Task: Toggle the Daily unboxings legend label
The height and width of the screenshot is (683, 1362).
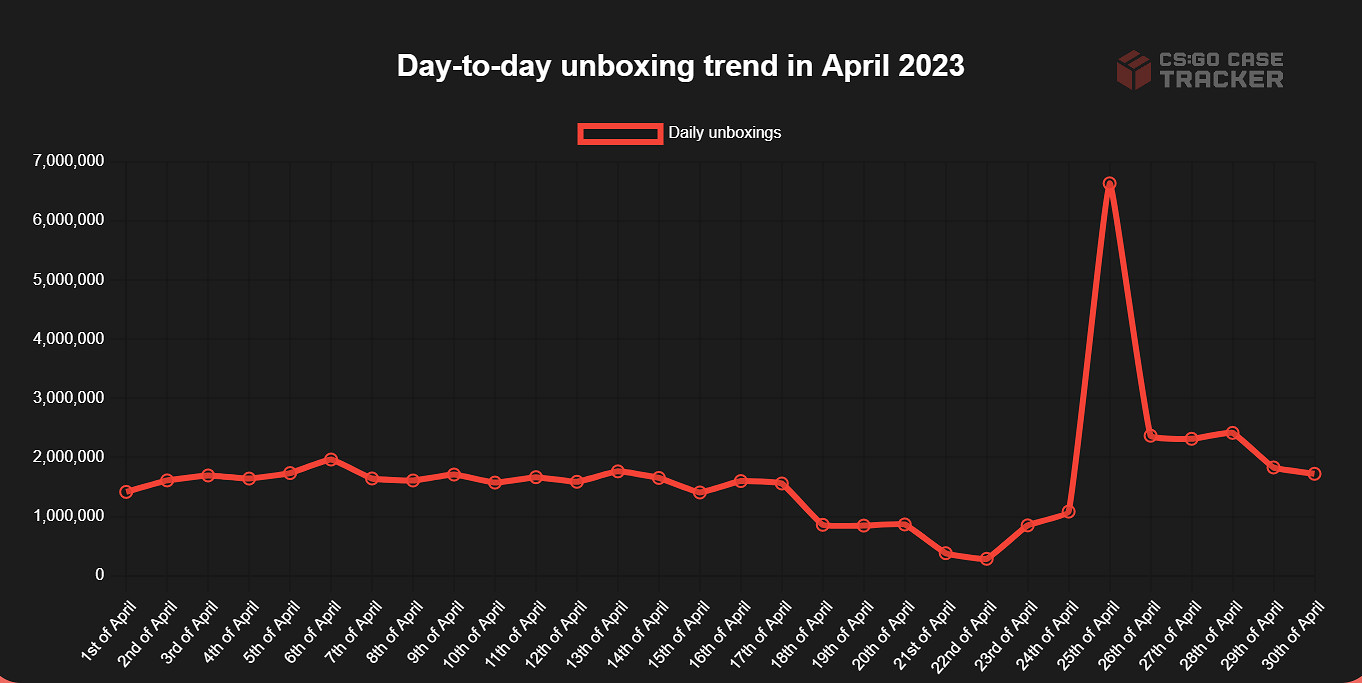Action: pyautogui.click(x=724, y=132)
